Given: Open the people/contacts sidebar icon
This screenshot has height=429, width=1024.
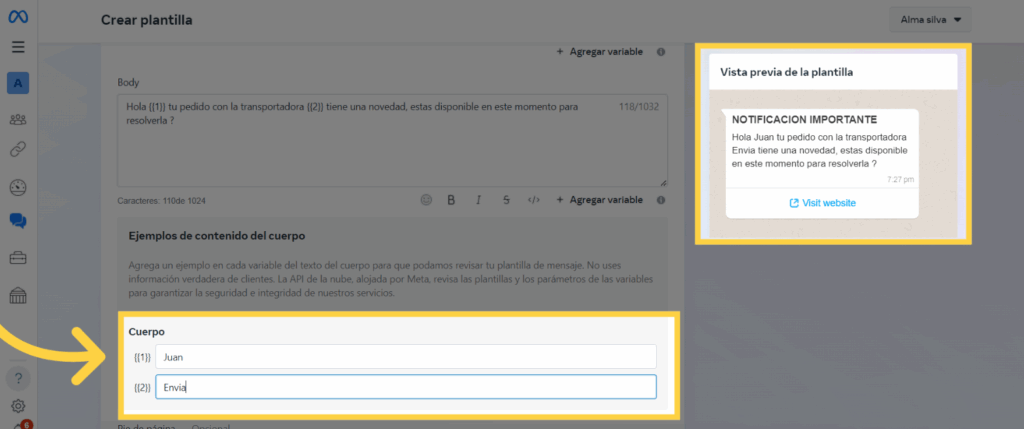Looking at the screenshot, I should coord(18,119).
